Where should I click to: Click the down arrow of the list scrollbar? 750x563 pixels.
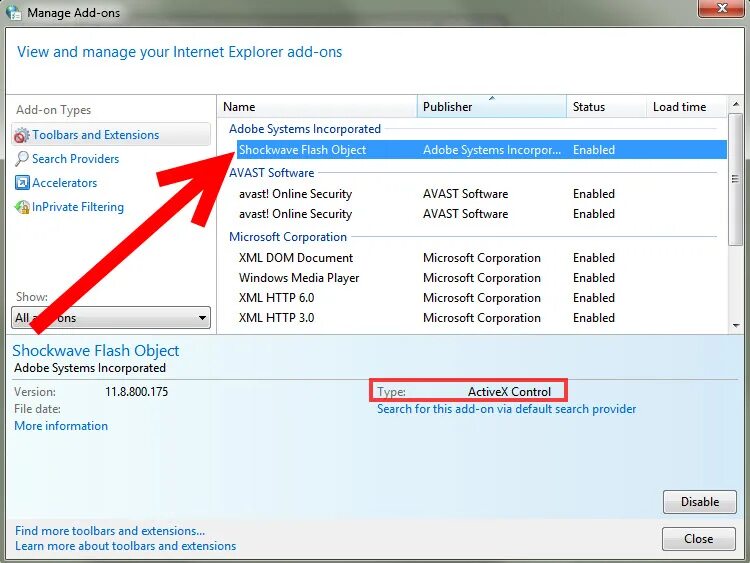point(736,326)
